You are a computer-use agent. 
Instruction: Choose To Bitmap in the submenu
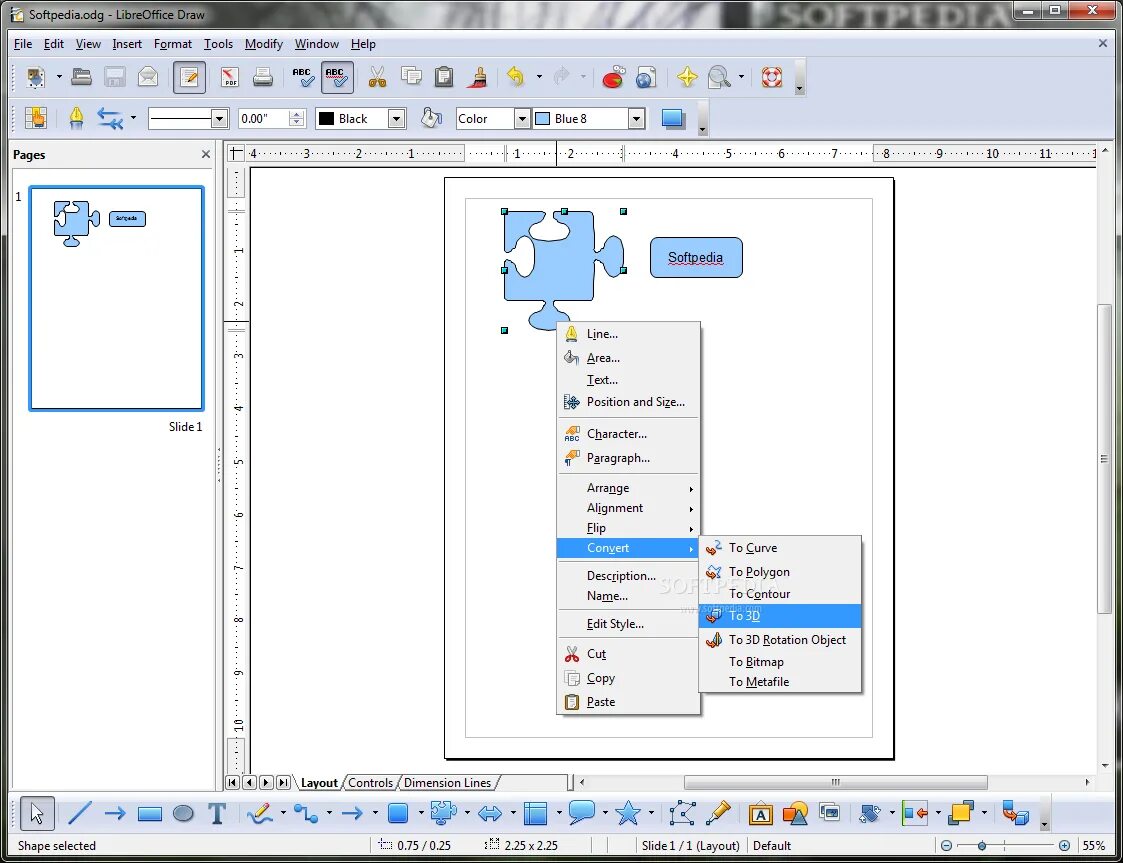pos(780,662)
